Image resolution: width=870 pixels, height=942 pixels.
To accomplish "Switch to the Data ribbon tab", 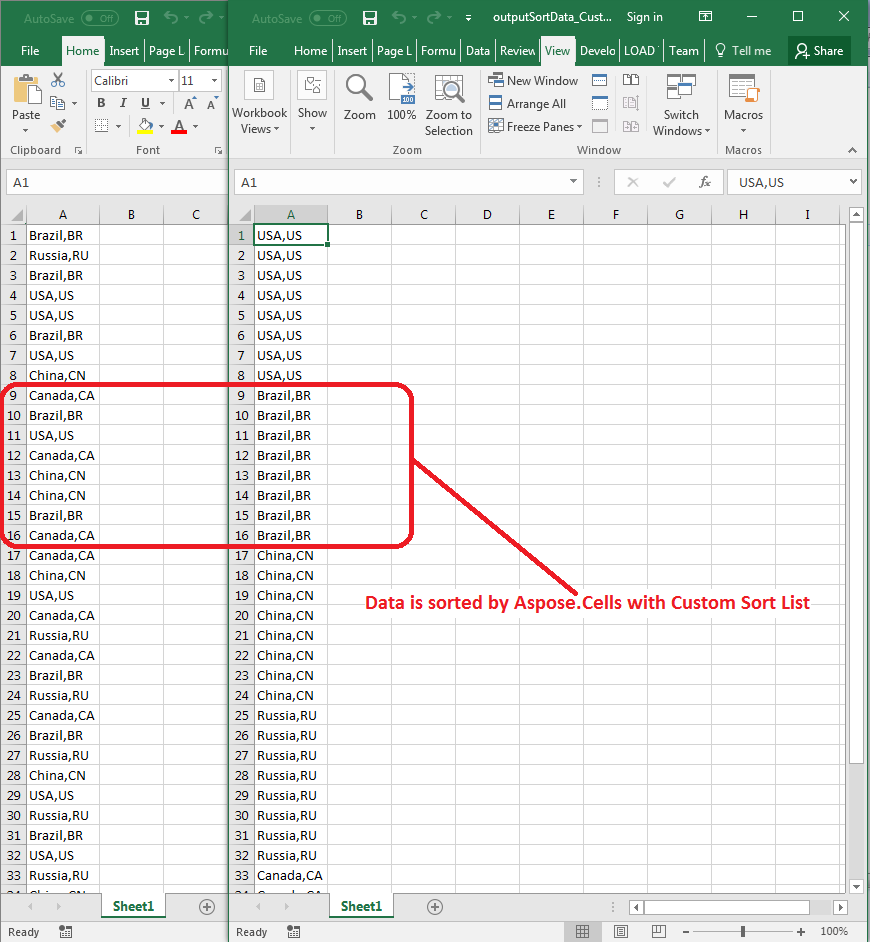I will click(477, 50).
